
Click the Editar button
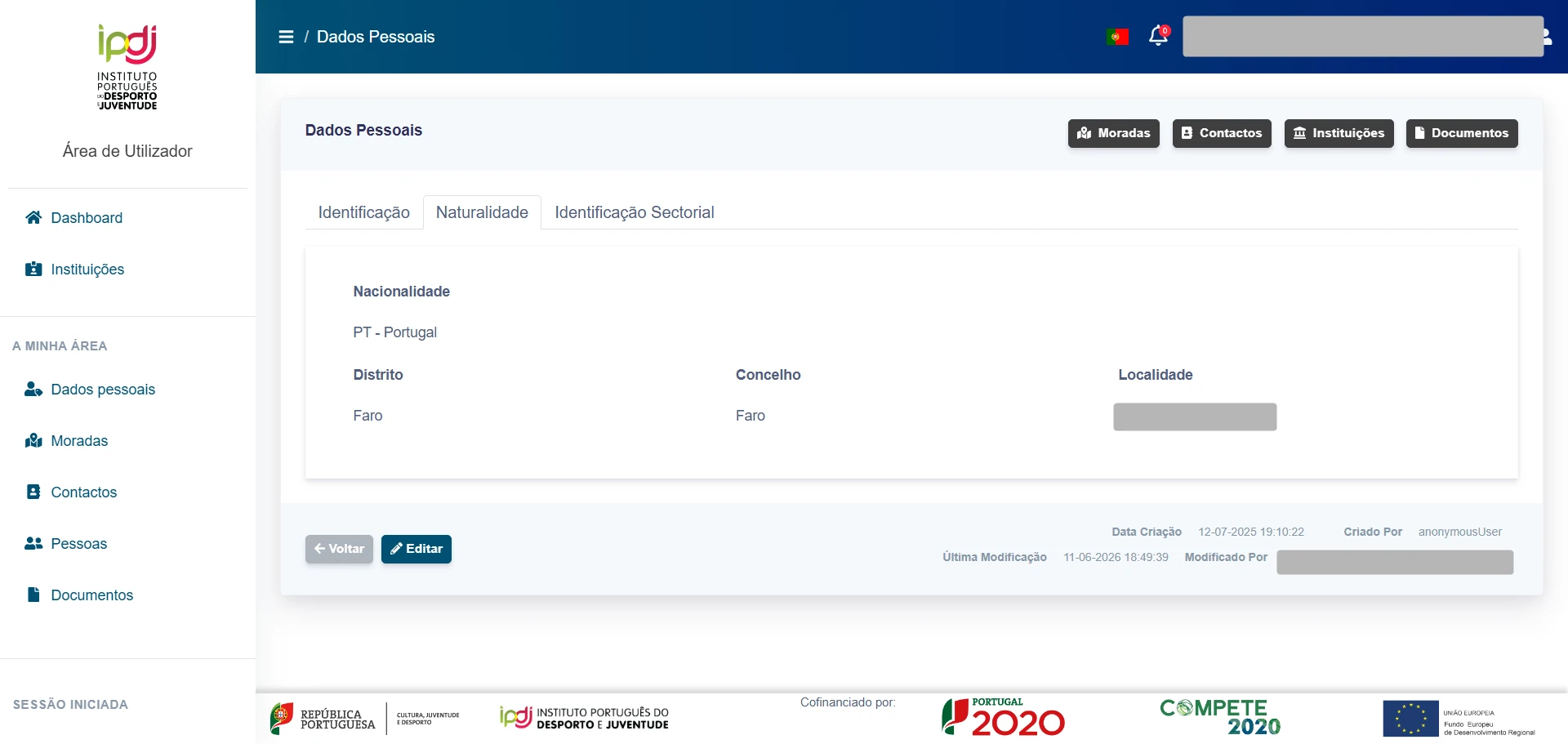point(416,549)
